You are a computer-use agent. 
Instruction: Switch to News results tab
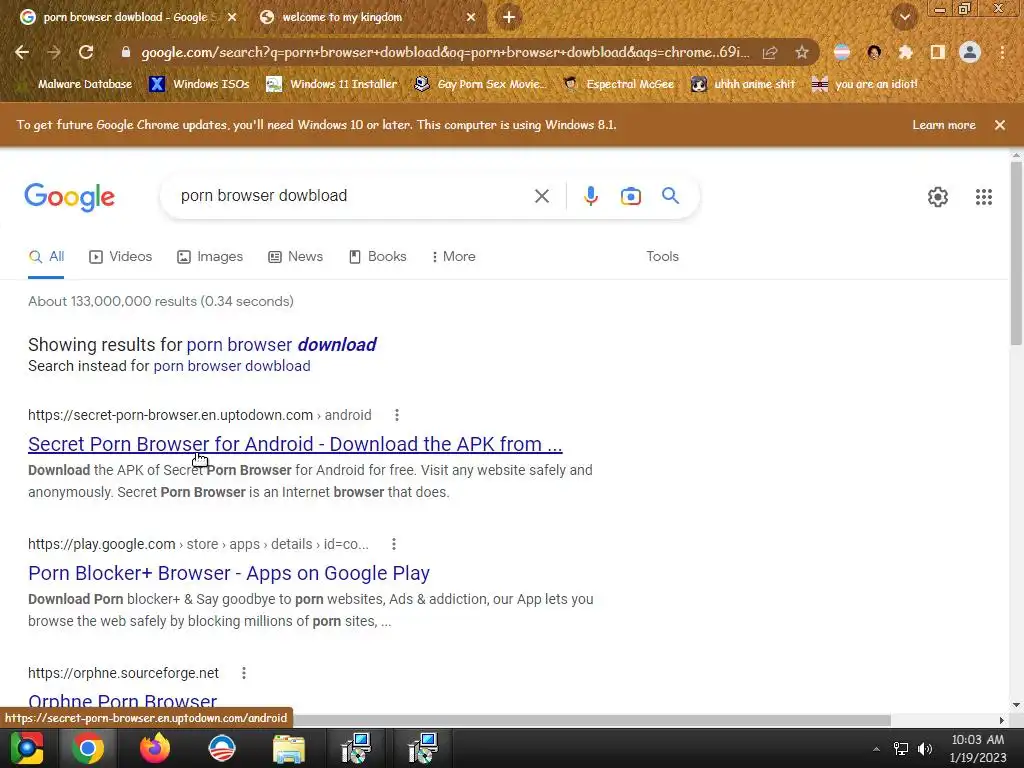point(296,257)
